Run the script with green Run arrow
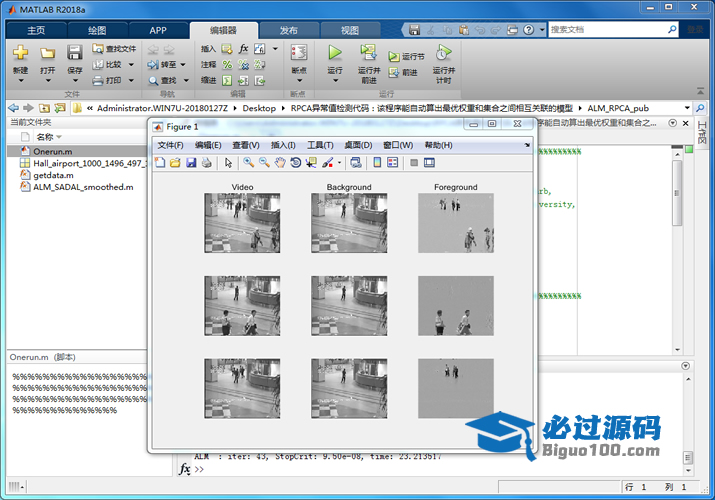 click(335, 53)
